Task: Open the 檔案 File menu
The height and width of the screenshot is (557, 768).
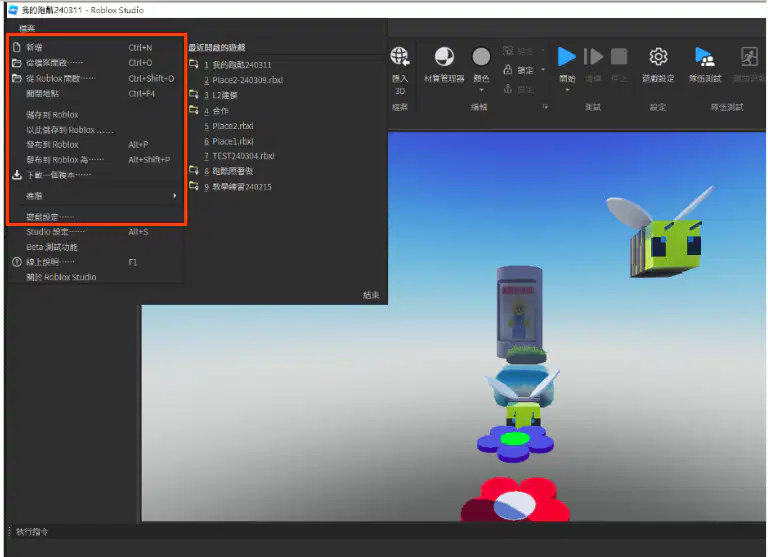Action: (x=27, y=28)
